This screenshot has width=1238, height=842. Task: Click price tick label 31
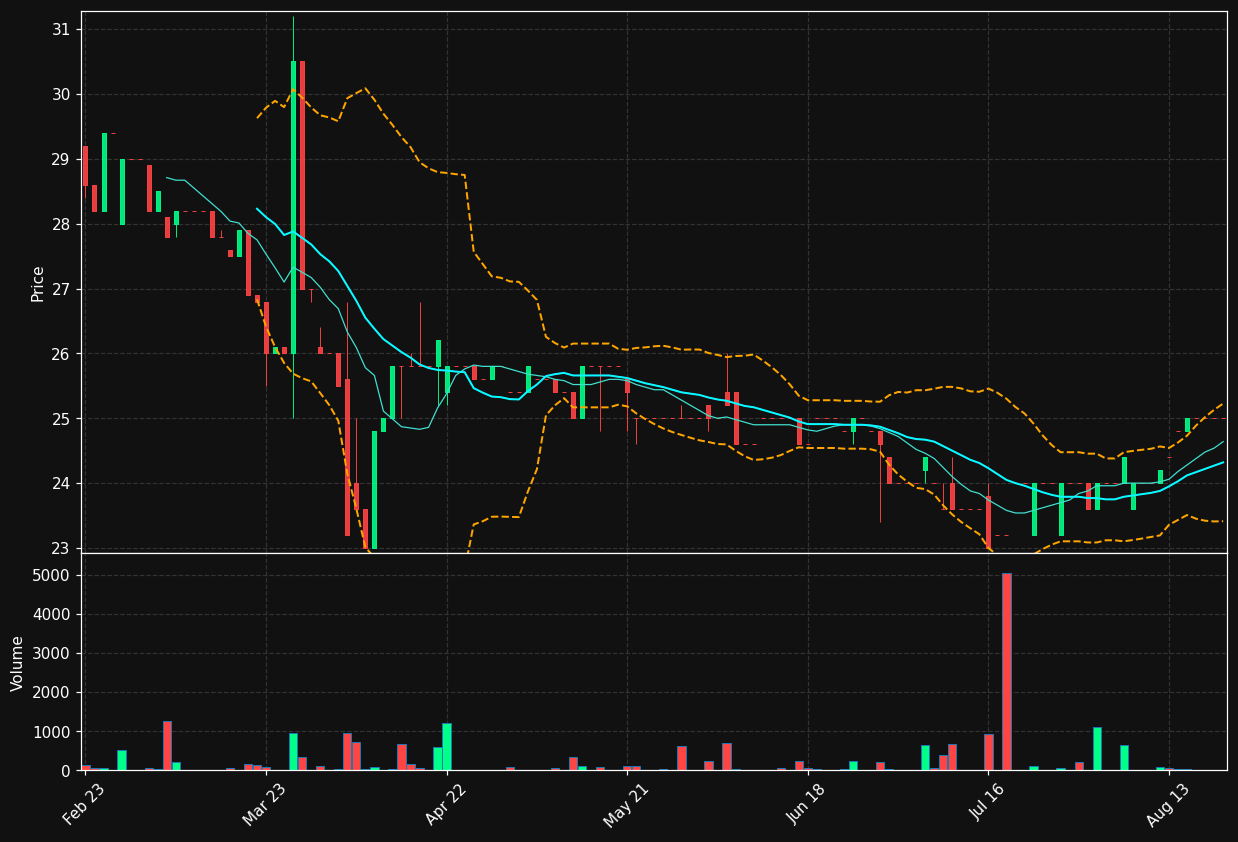coord(61,30)
